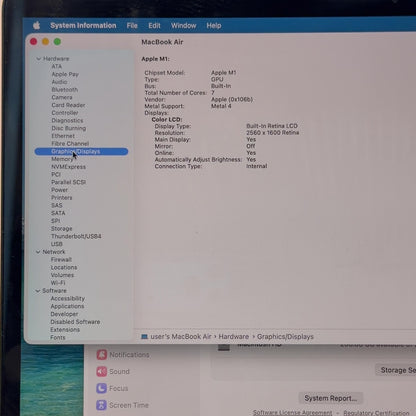This screenshot has width=416, height=416.
Task: Open Sound icon in System Settings
Action: point(102,371)
